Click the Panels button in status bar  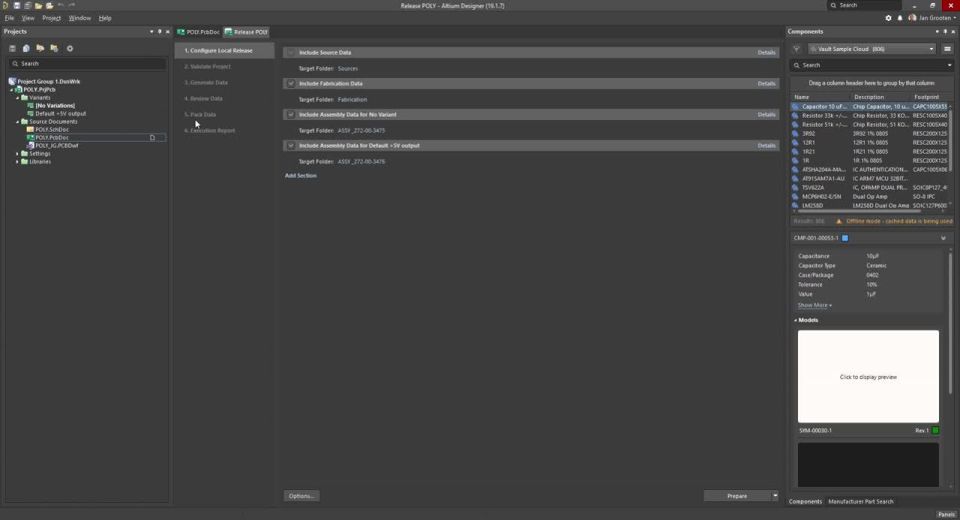point(946,514)
